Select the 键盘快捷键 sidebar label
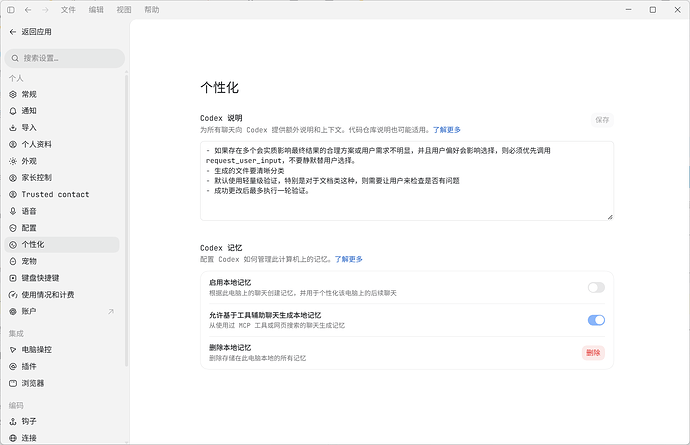The image size is (690, 445). click(x=40, y=278)
